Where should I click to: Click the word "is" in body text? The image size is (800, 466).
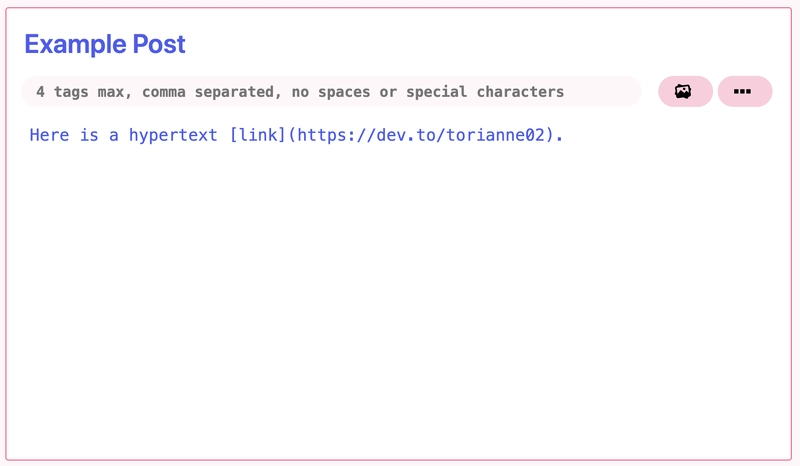pyautogui.click(x=89, y=135)
